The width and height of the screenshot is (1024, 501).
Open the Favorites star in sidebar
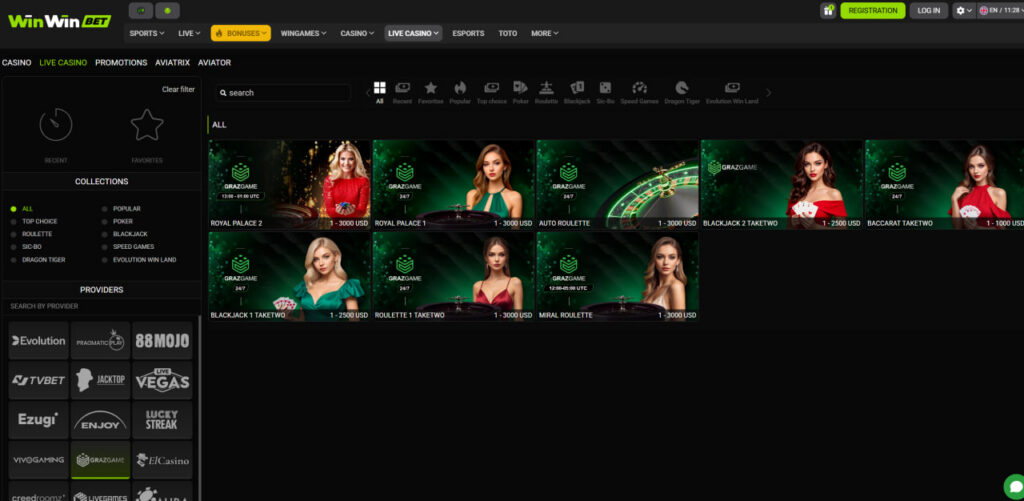coord(147,124)
